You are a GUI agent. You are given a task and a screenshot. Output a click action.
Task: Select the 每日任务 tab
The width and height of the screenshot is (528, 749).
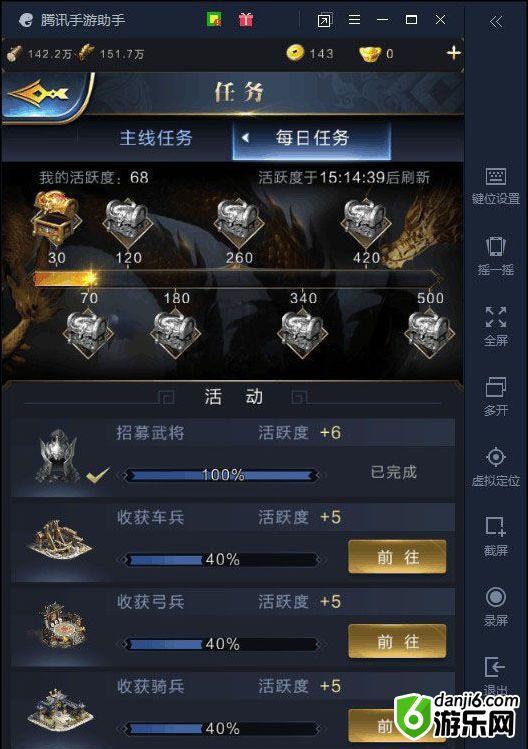312,138
